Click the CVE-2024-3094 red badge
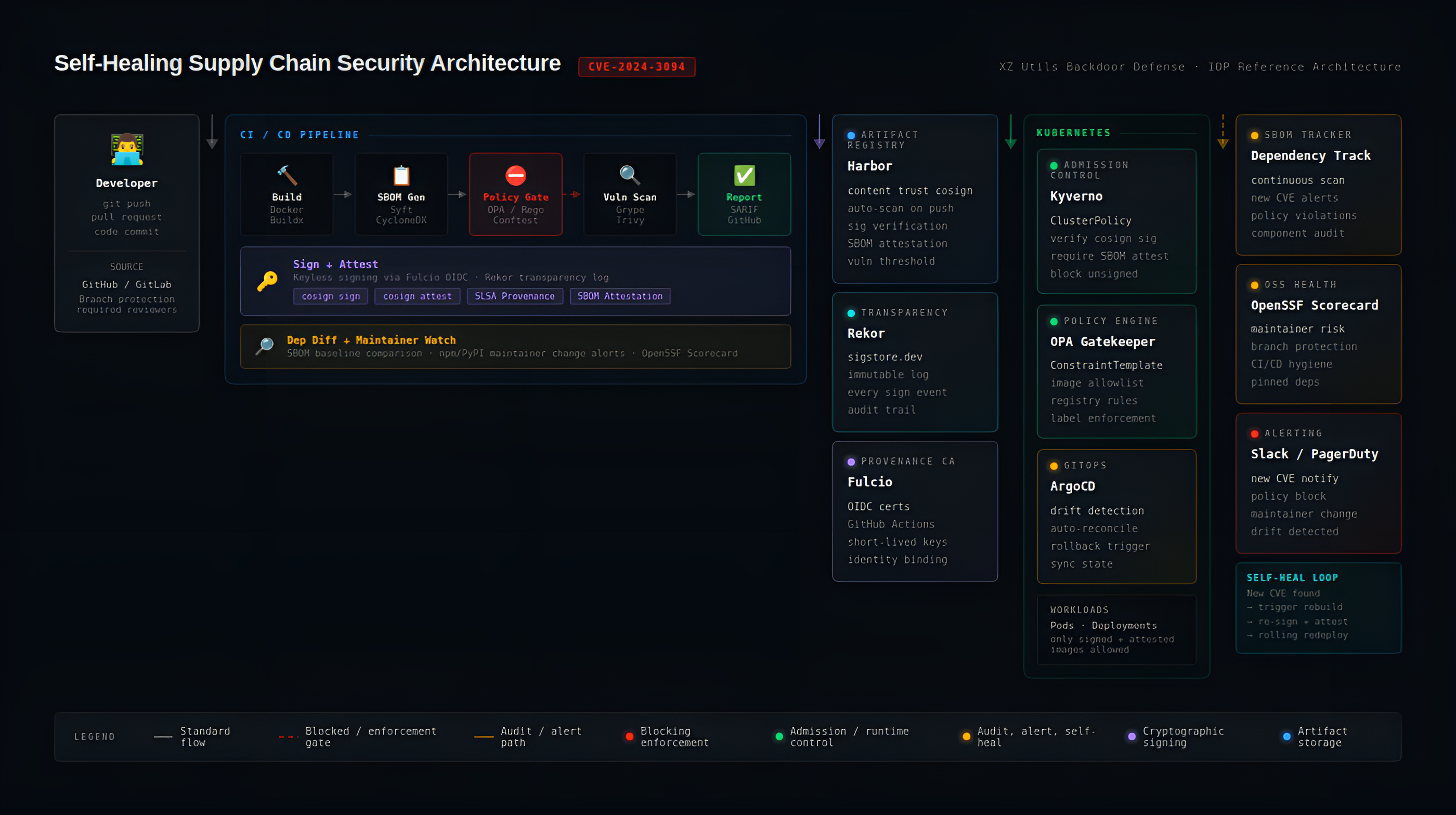The image size is (1456, 815). click(636, 67)
